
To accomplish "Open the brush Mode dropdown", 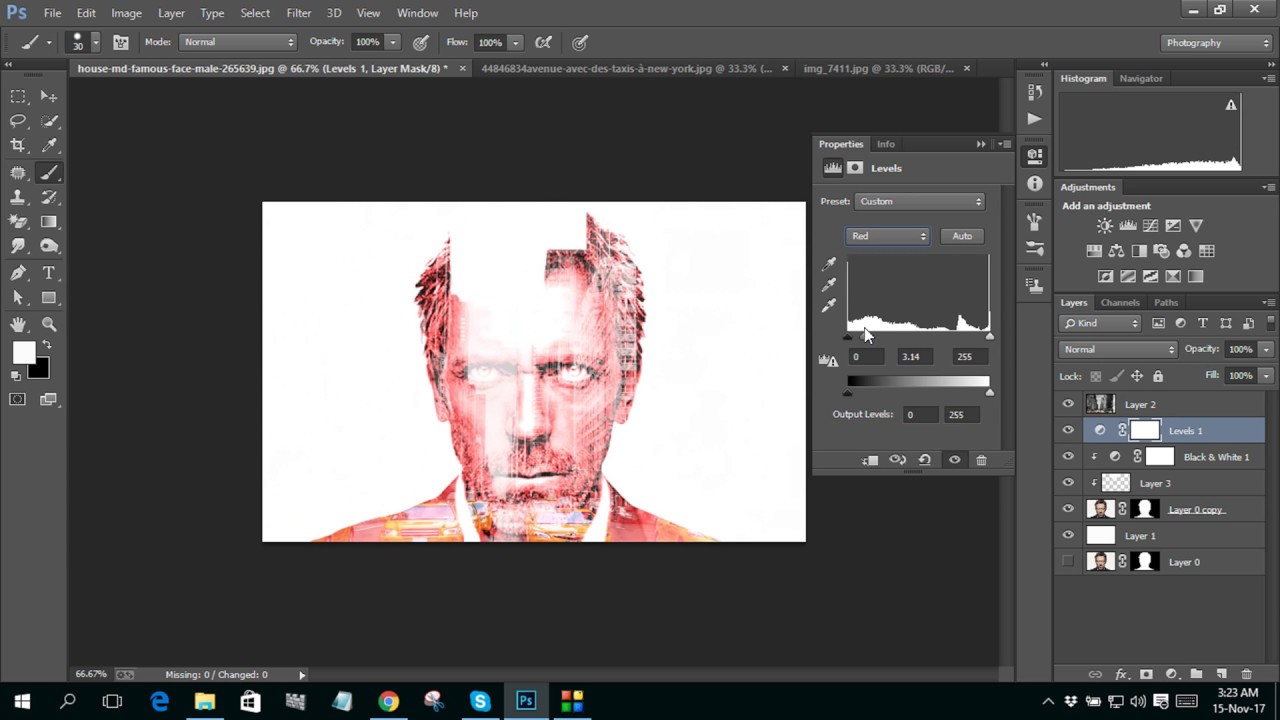I will coord(238,42).
